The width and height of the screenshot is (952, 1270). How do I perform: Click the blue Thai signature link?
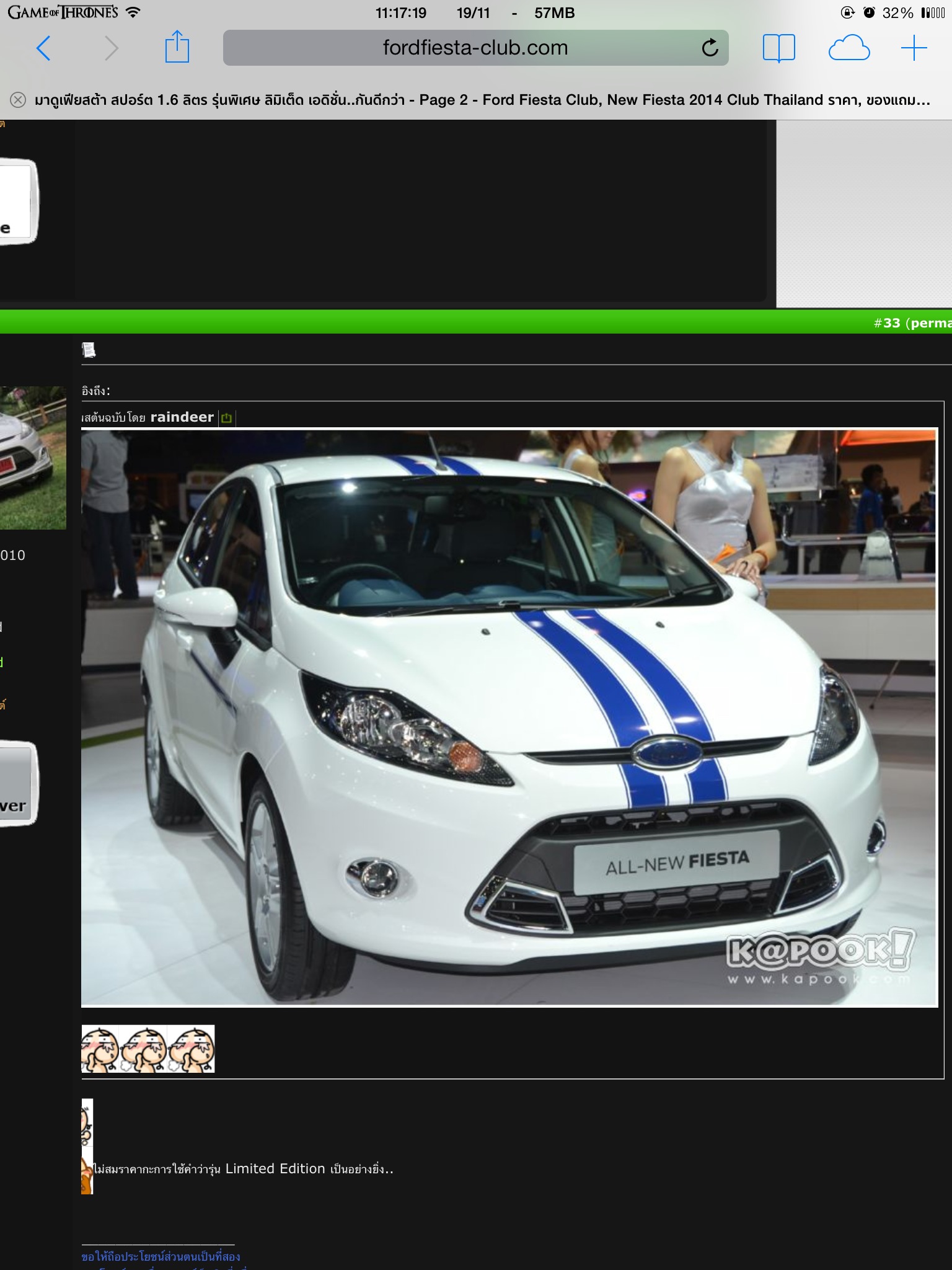click(161, 1256)
